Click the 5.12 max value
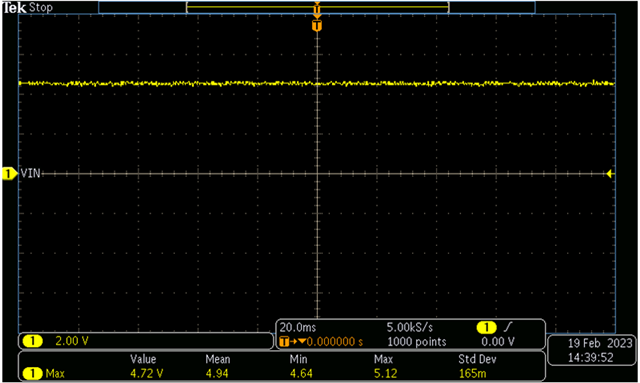The image size is (640, 383). point(385,373)
